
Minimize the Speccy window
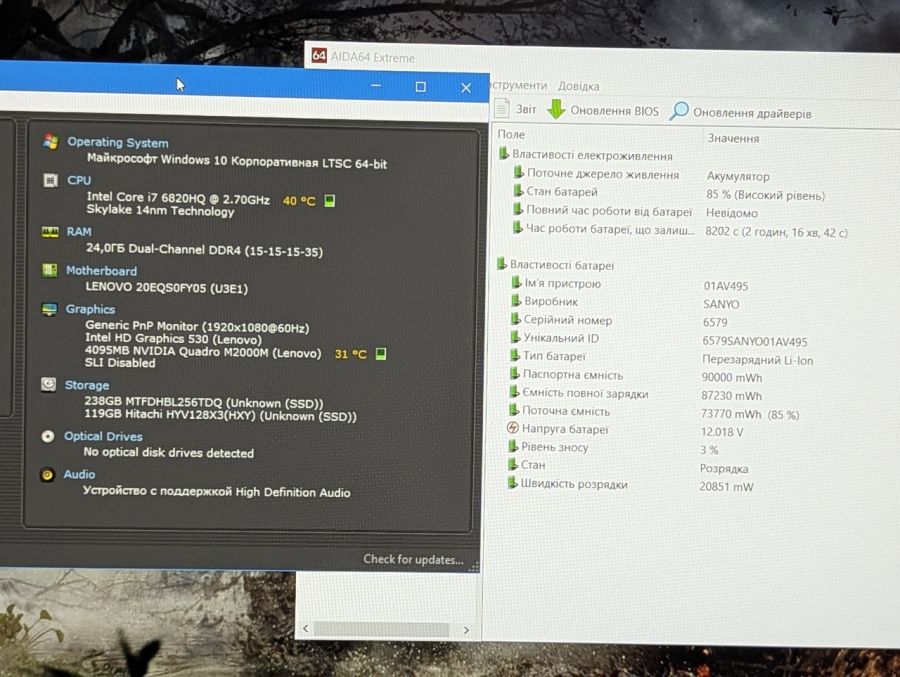pyautogui.click(x=376, y=86)
